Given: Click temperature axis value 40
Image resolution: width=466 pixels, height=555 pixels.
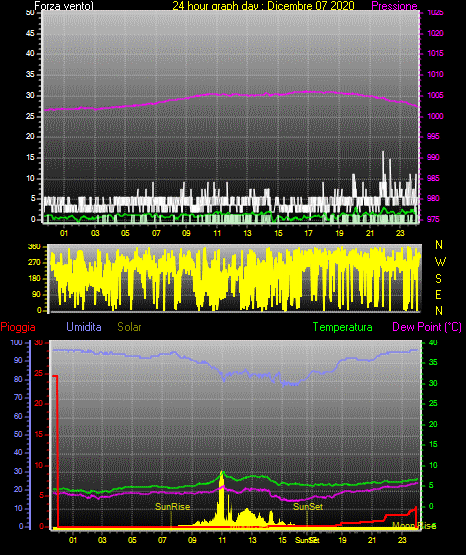Looking at the screenshot, I should click(433, 343).
